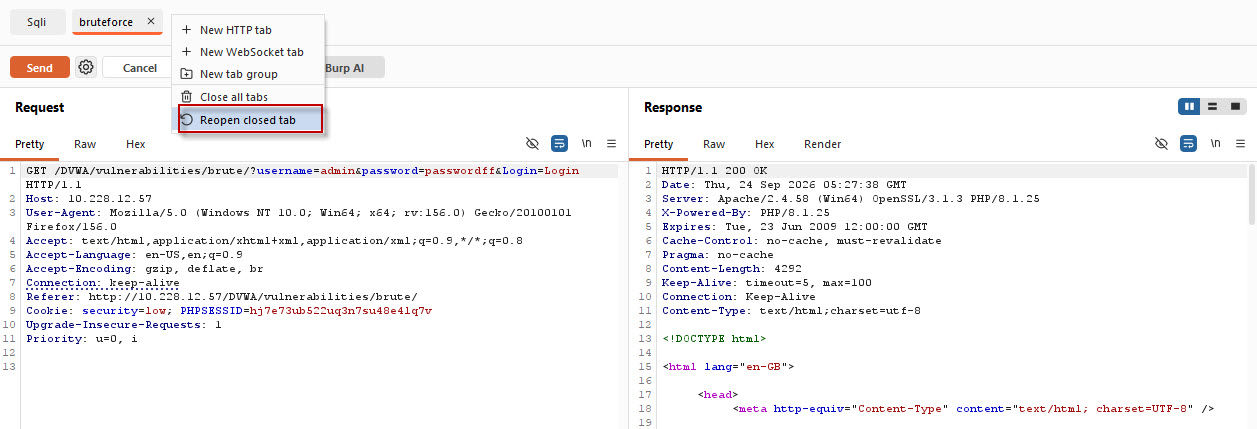Open the Response Raw view tab
This screenshot has width=1257, height=429.
(714, 144)
